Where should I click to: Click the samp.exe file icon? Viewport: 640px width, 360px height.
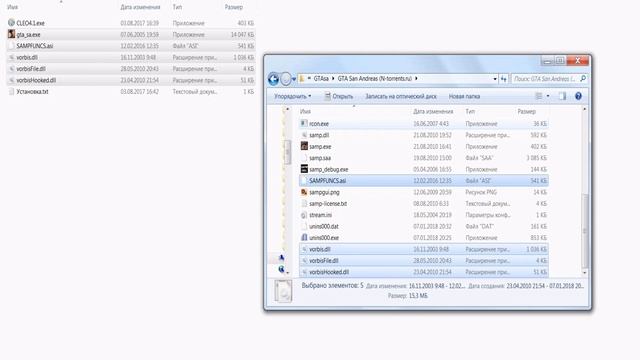(x=304, y=146)
